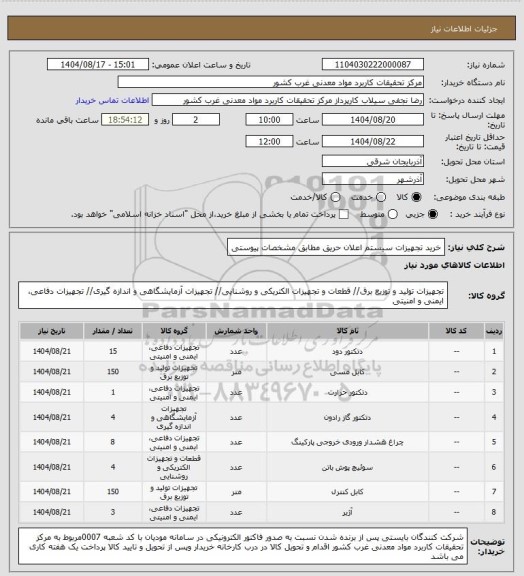Click the delivery province field آذربایجان شرقی
Viewport: 524px width, 576px height.
pos(373,161)
